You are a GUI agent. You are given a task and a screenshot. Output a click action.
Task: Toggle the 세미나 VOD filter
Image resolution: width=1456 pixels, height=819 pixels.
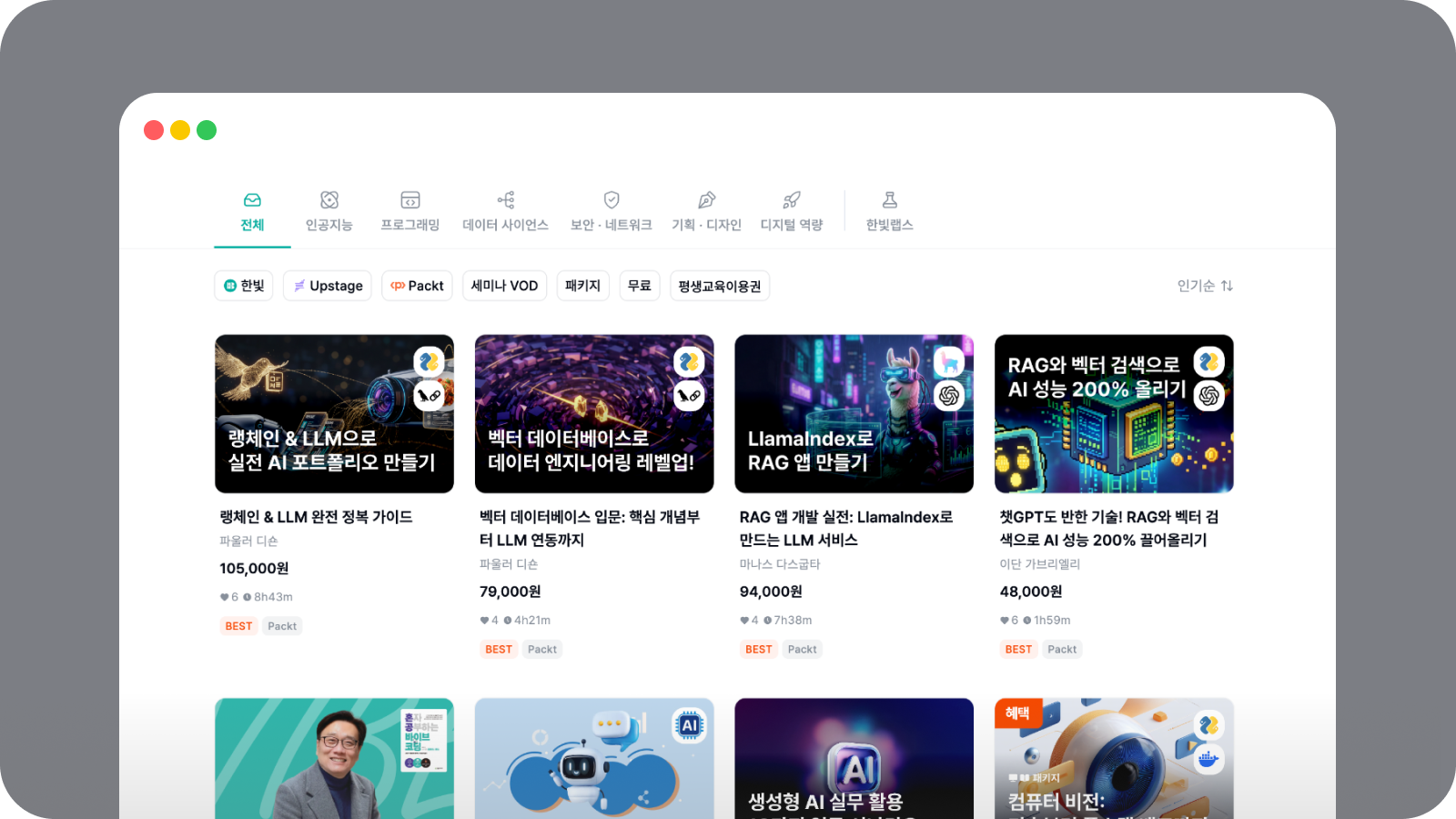[505, 286]
